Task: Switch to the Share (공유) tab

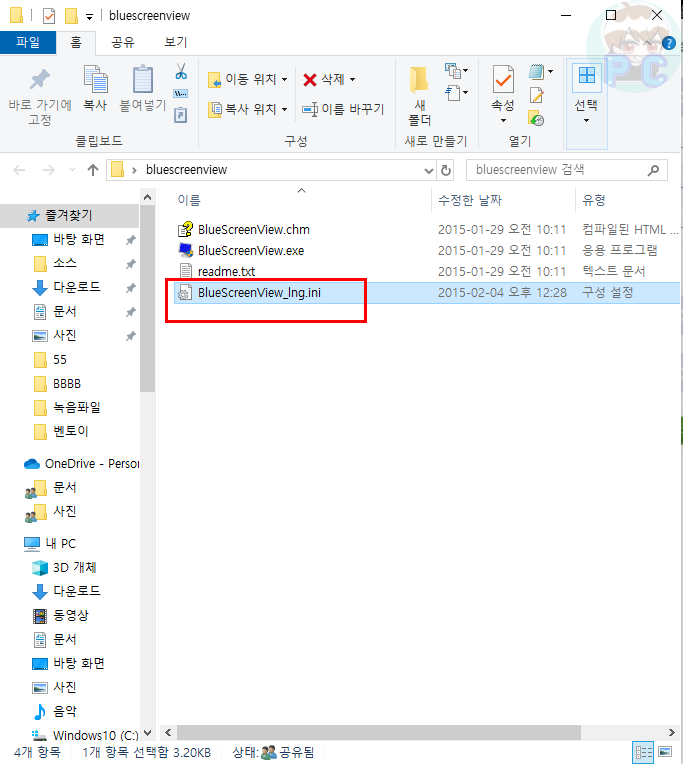Action: pyautogui.click(x=123, y=42)
